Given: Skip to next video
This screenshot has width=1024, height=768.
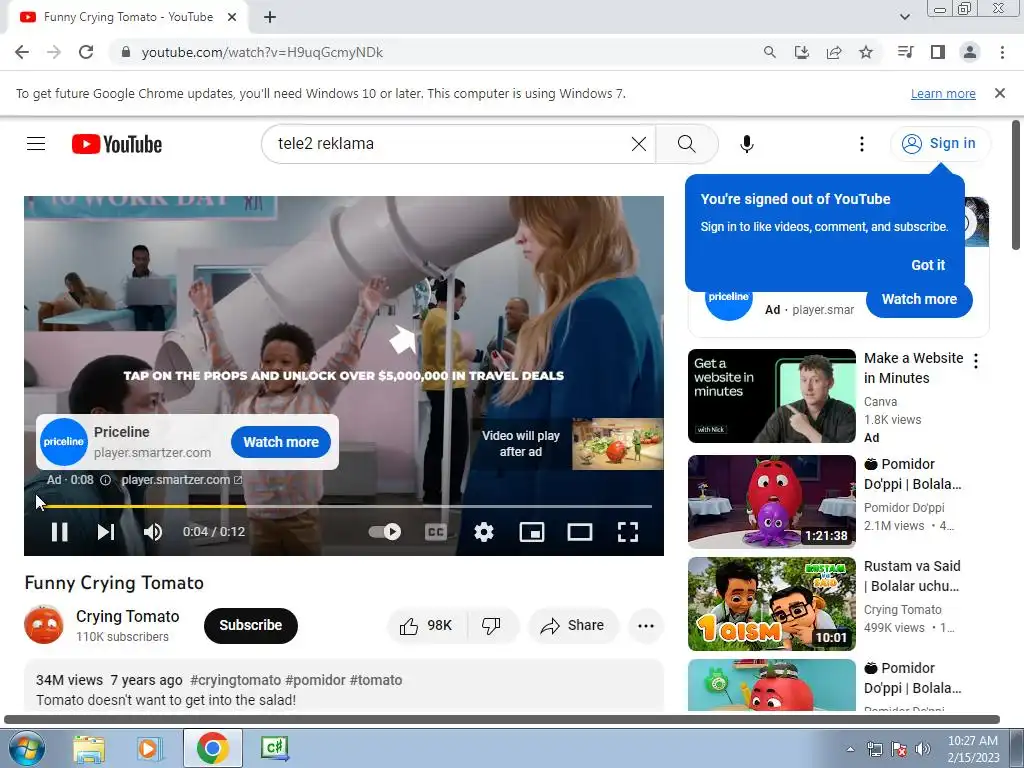Looking at the screenshot, I should [106, 532].
